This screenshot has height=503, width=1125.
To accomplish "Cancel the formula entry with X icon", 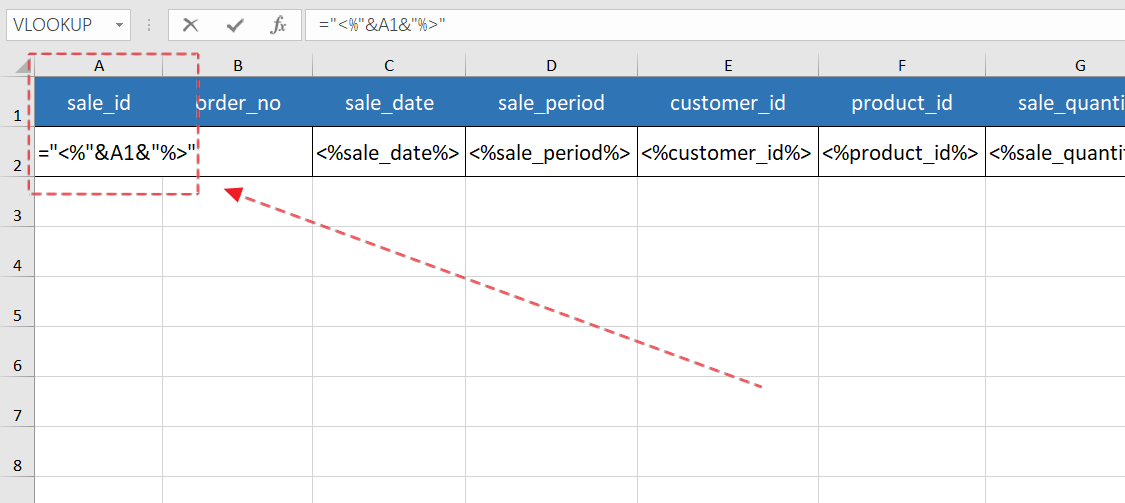I will [190, 25].
